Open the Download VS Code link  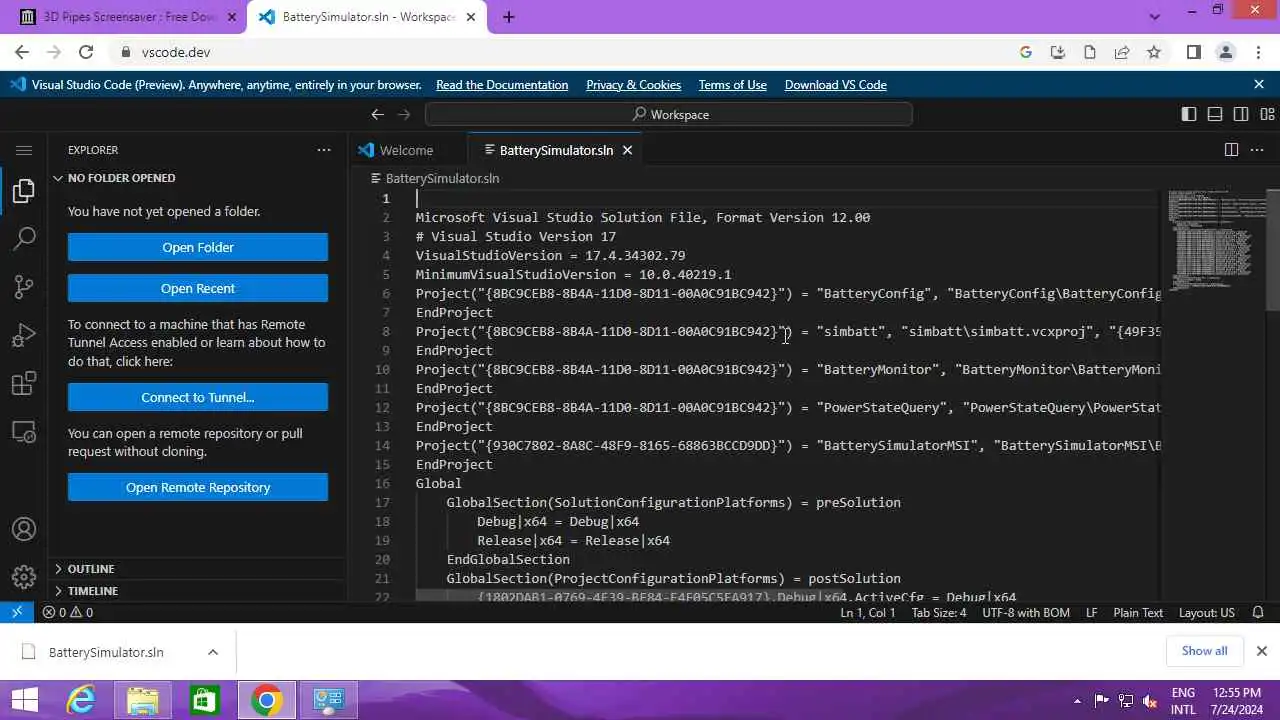click(836, 85)
